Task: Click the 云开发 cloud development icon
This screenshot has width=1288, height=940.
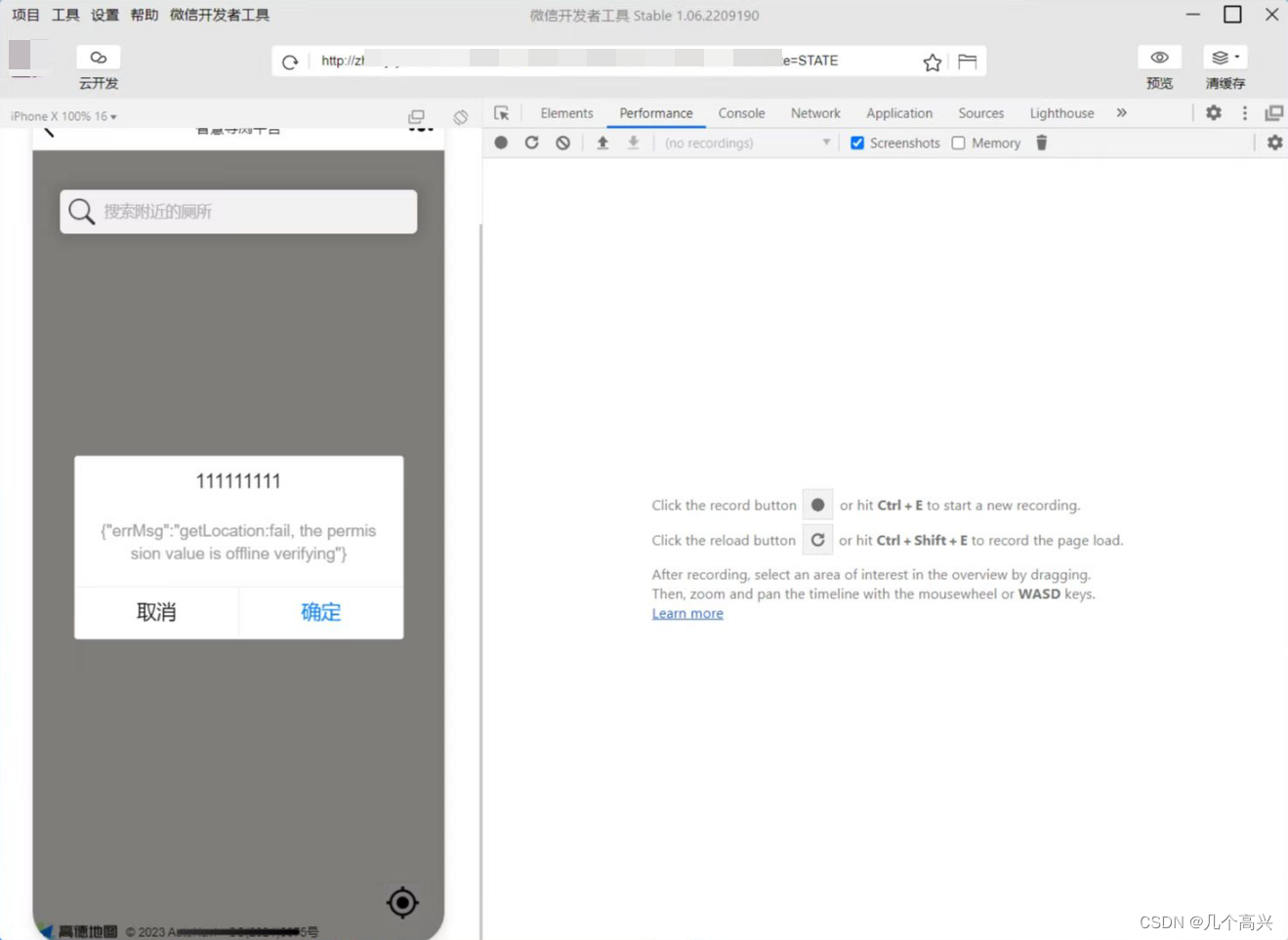Action: click(98, 57)
